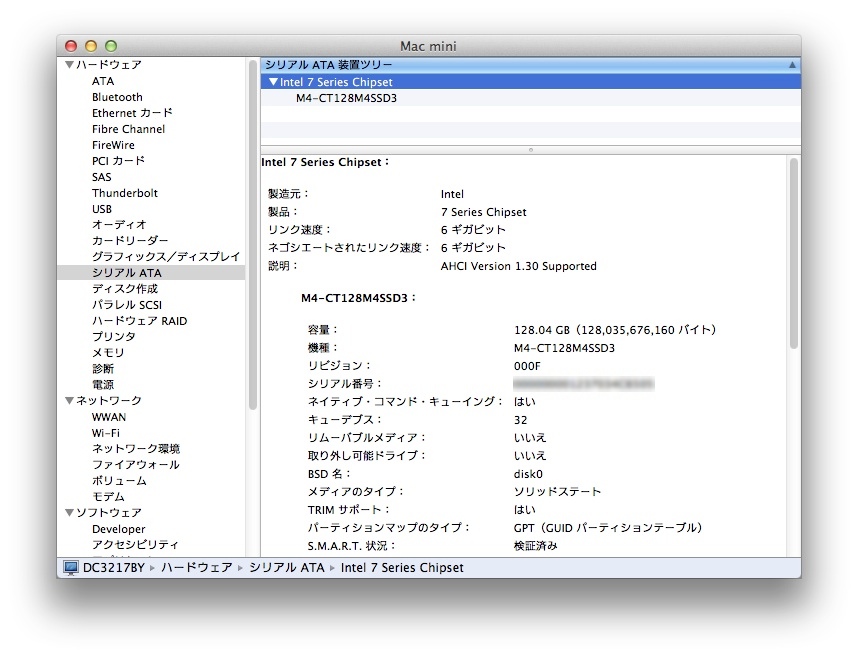Select ファイアウォール in the sidebar
The image size is (858, 657).
point(136,465)
